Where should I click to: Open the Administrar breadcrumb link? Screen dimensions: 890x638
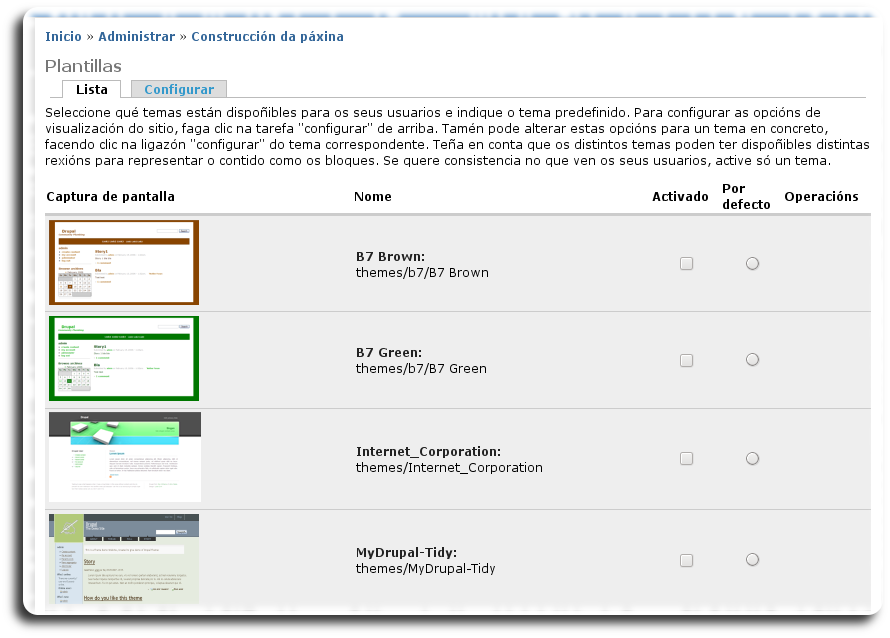[x=136, y=36]
